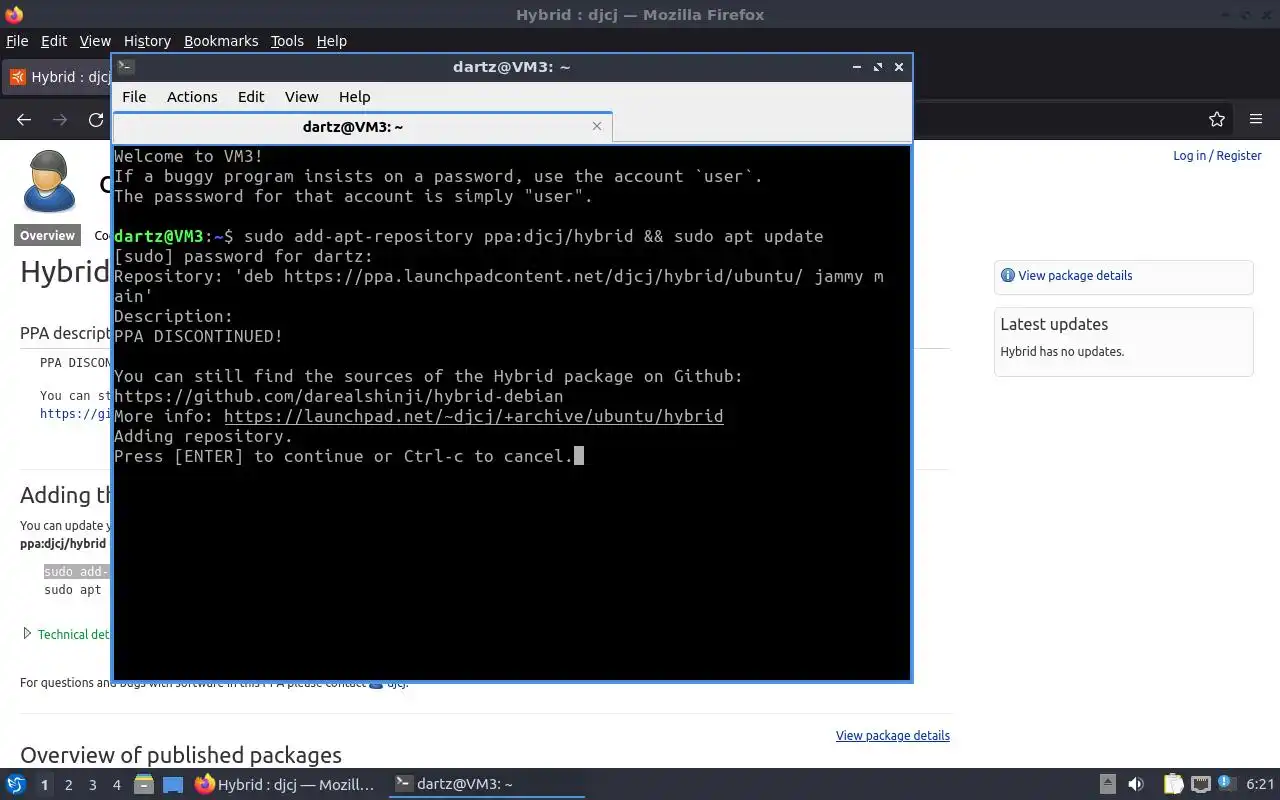Click Log in / Register link

pos(1217,156)
